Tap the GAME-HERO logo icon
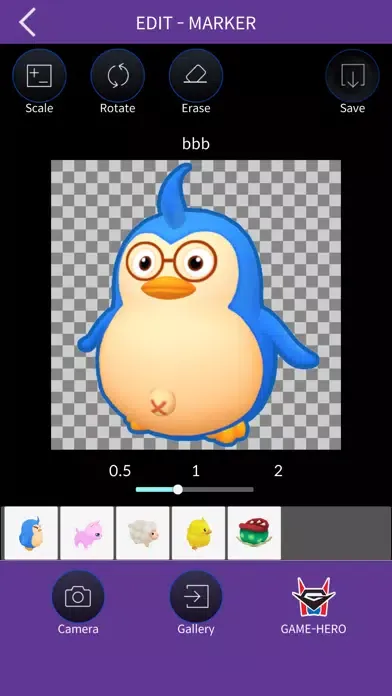Screen dimensions: 392x696 (x=313, y=597)
